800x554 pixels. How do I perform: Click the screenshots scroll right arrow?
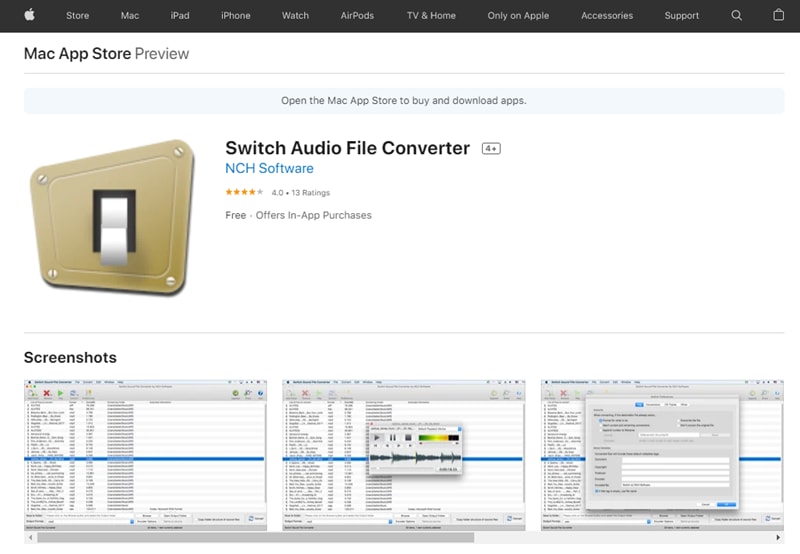click(x=778, y=538)
